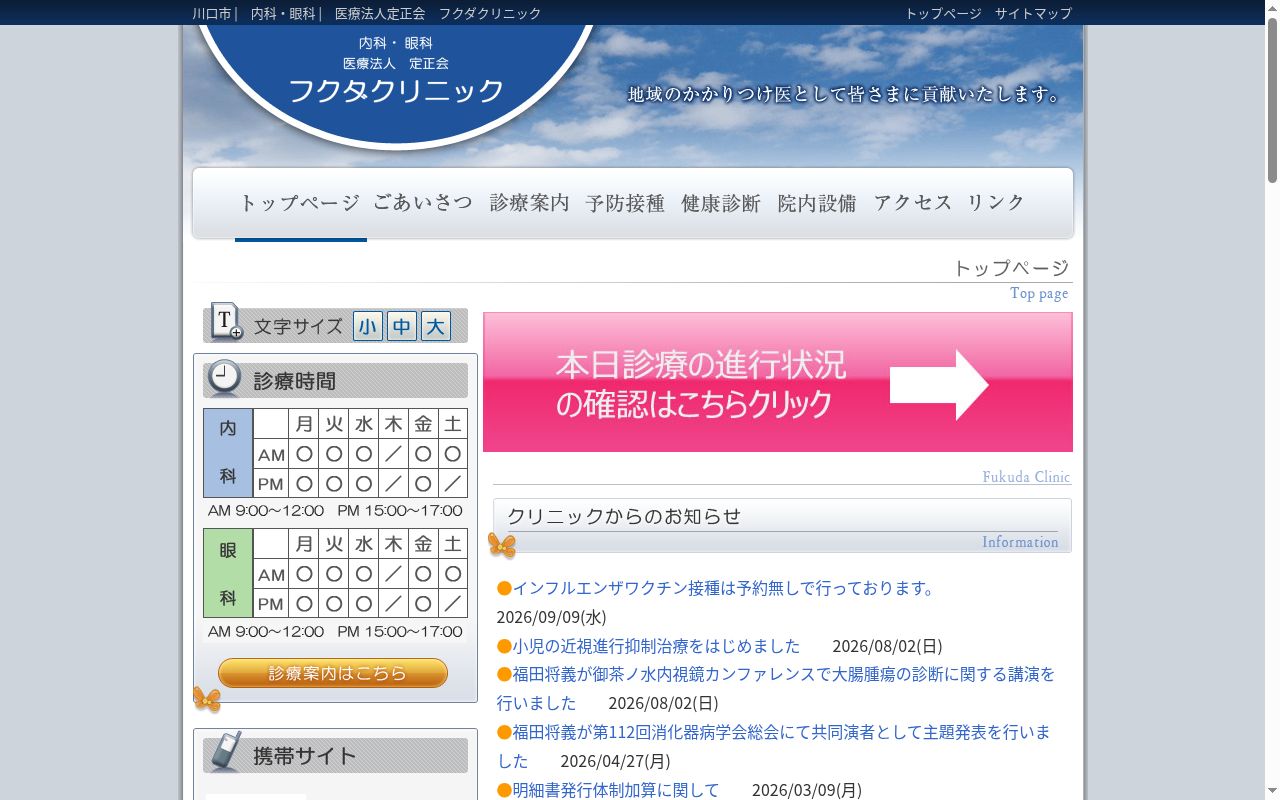Screen dimensions: 1280x800
Task: Set text size to large (大)
Action: tap(436, 326)
